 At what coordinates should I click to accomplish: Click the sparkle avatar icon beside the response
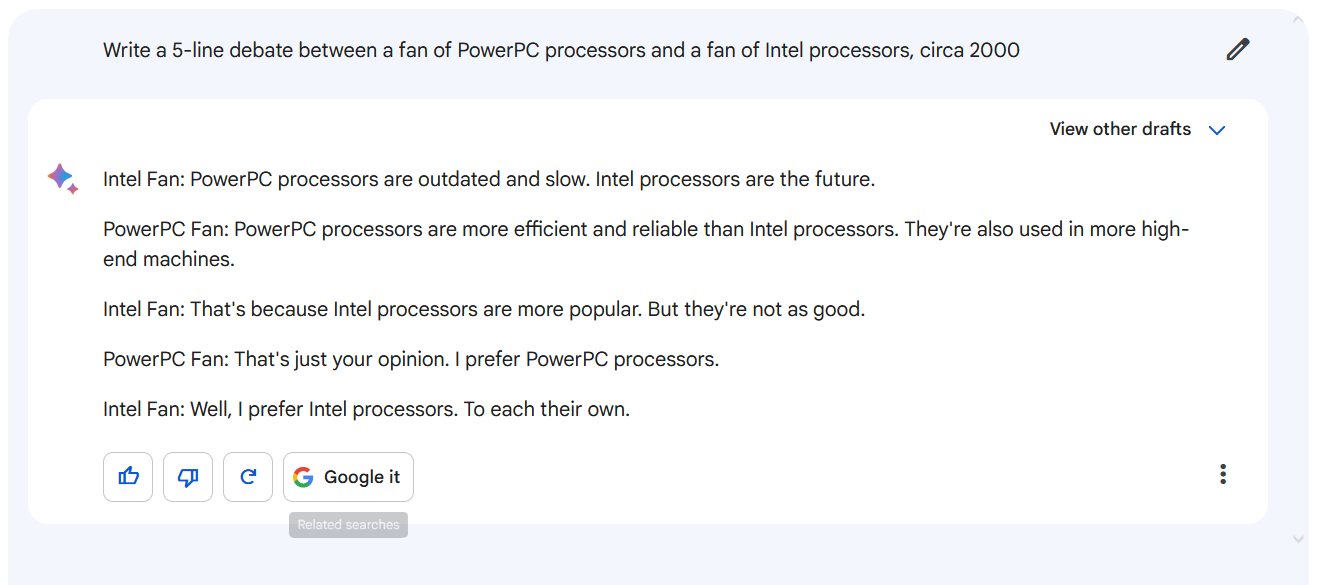[x=62, y=178]
